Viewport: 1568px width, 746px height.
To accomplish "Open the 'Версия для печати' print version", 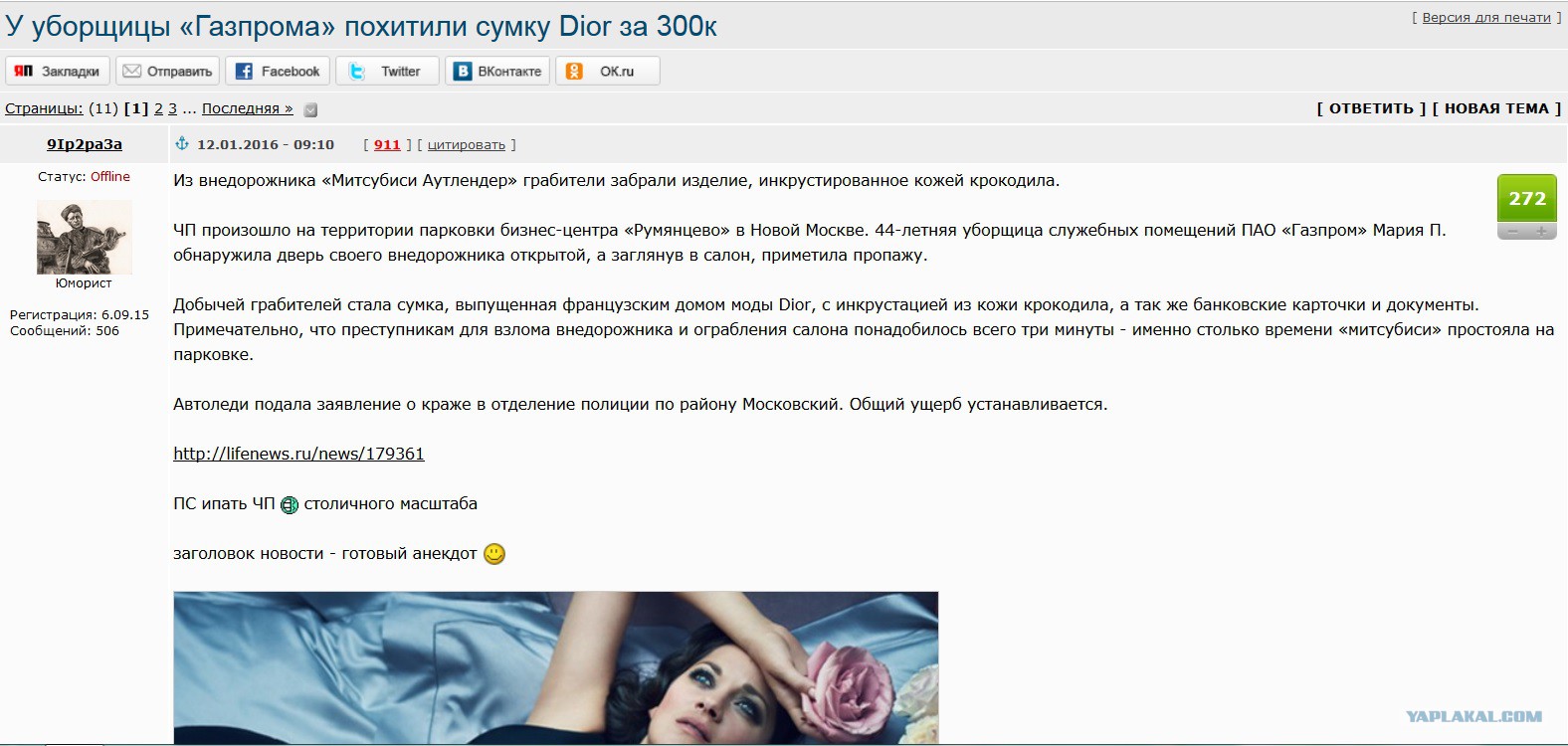I will click(1486, 18).
